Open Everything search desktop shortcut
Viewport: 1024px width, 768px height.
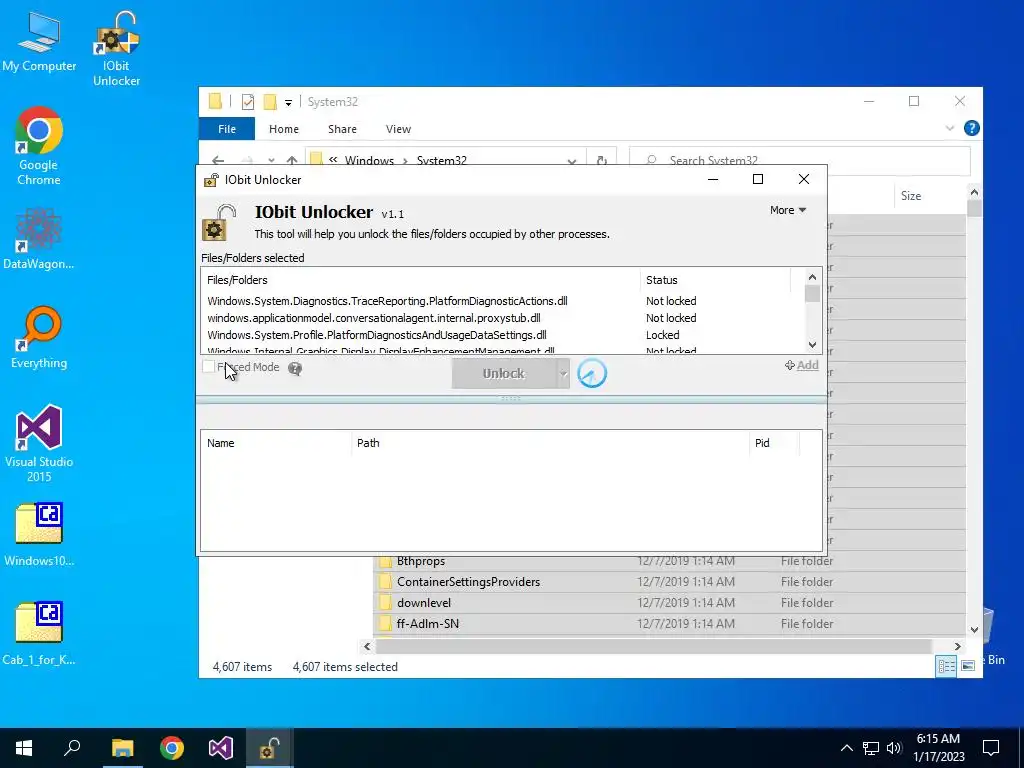39,338
